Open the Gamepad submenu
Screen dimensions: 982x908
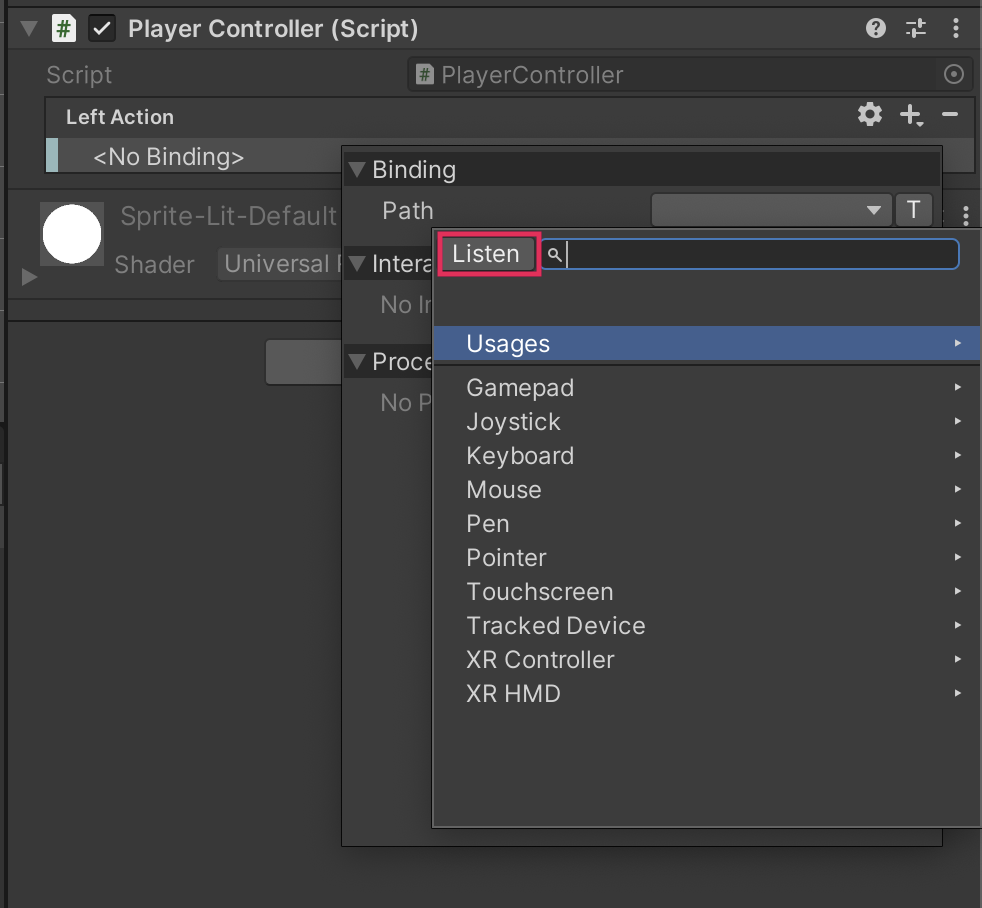(520, 388)
